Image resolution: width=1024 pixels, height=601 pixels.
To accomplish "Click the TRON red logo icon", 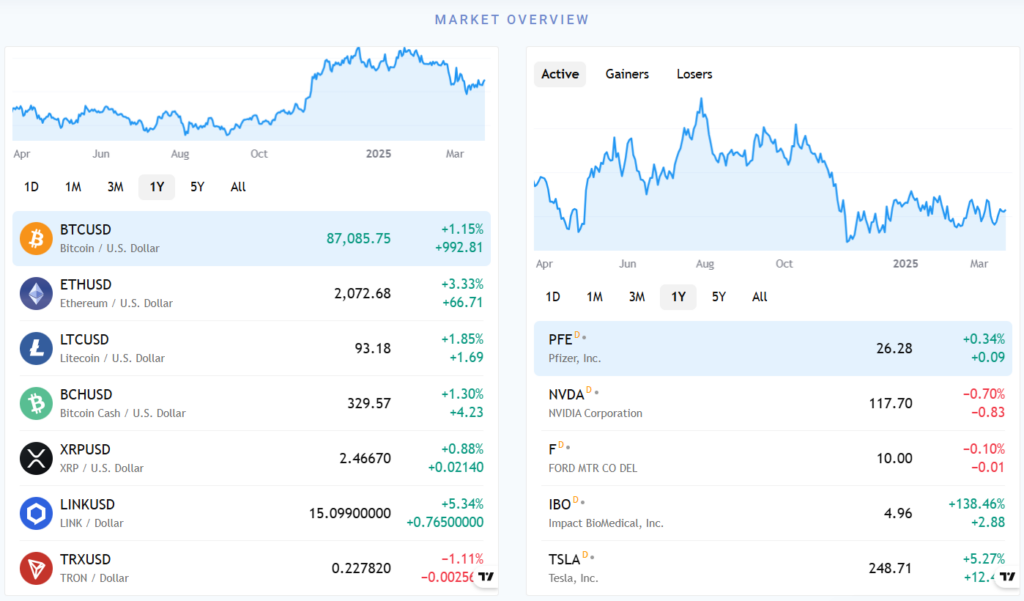I will 36,568.
